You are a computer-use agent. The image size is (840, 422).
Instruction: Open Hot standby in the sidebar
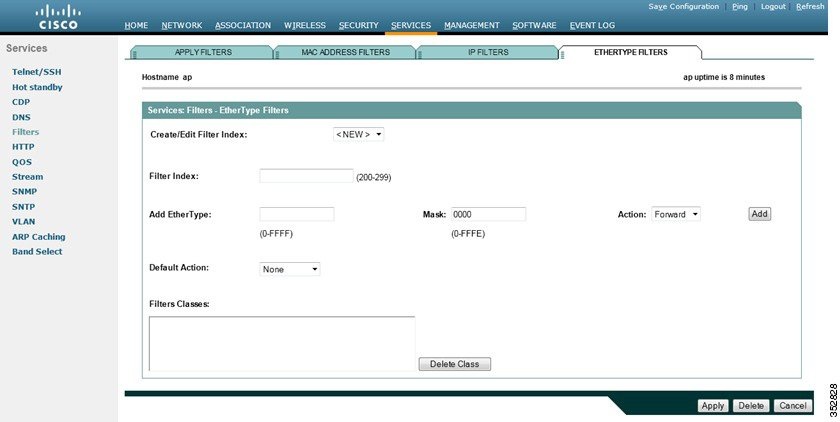(37, 87)
